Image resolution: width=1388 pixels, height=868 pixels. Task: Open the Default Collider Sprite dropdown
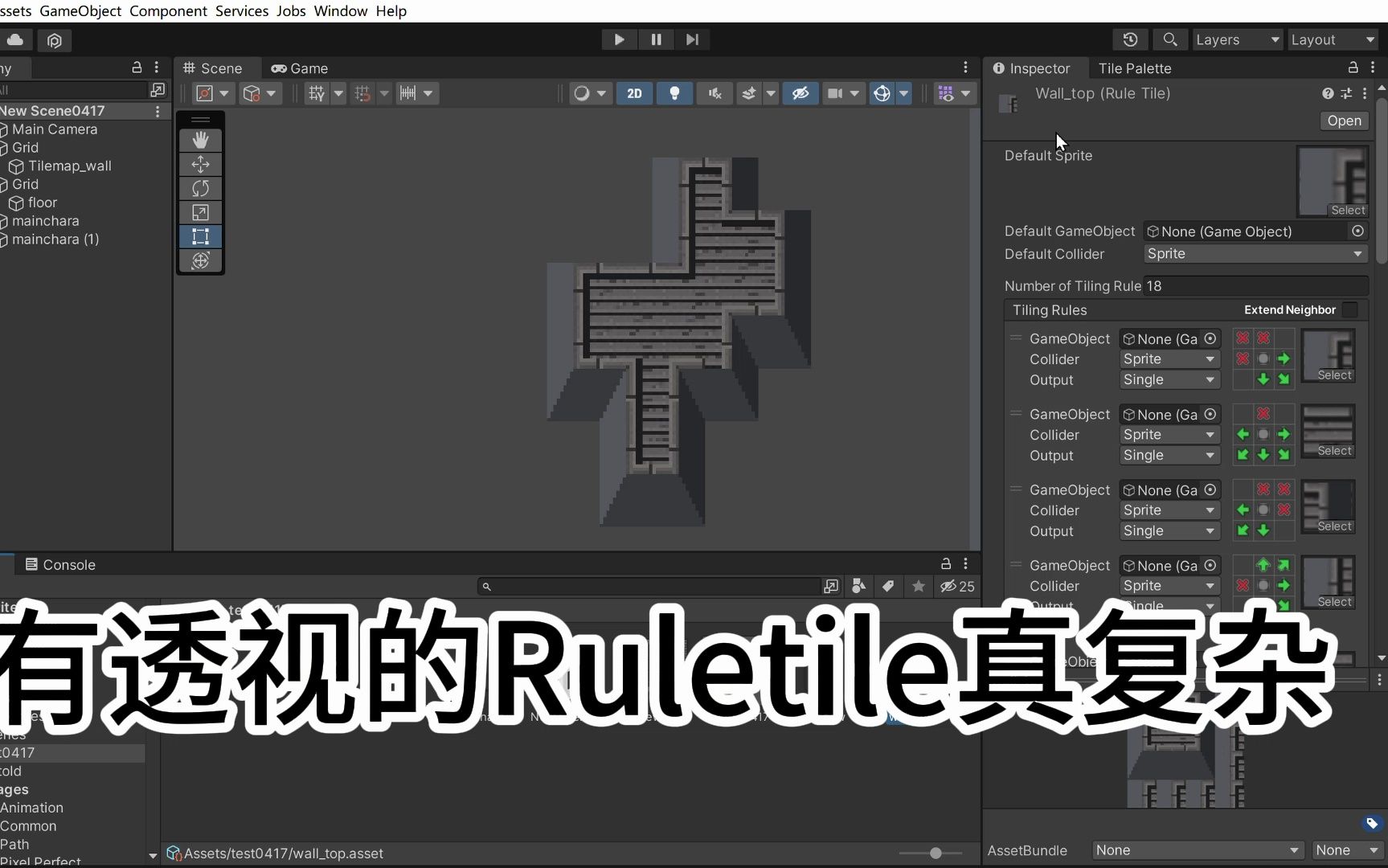tap(1255, 253)
